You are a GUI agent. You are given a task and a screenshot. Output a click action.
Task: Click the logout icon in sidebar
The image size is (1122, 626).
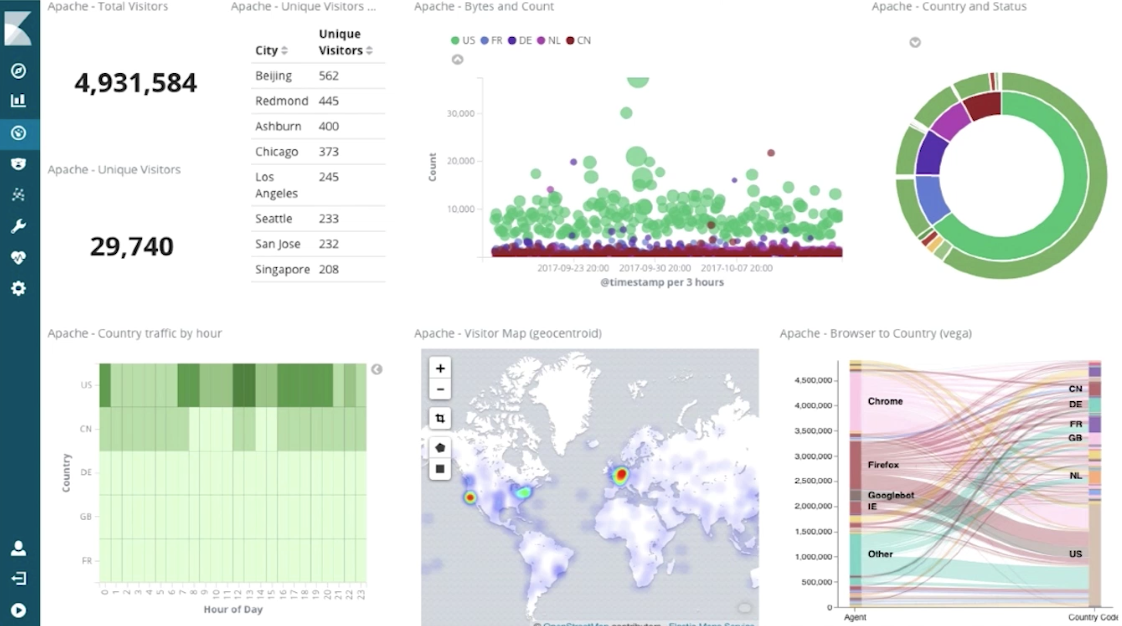point(19,578)
